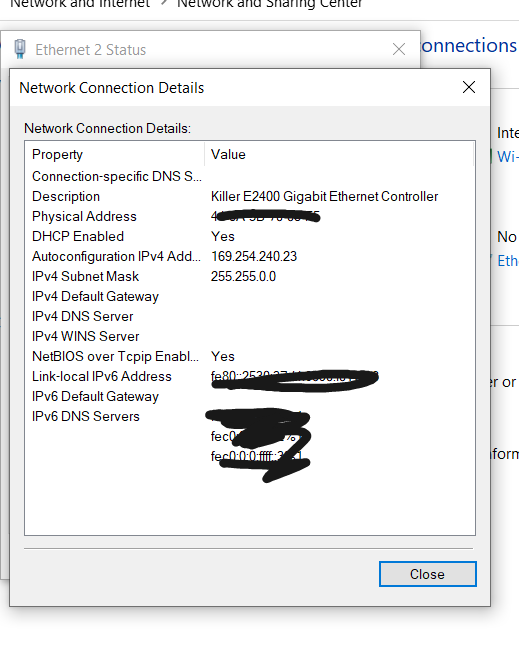Select the Description property row

click(250, 196)
